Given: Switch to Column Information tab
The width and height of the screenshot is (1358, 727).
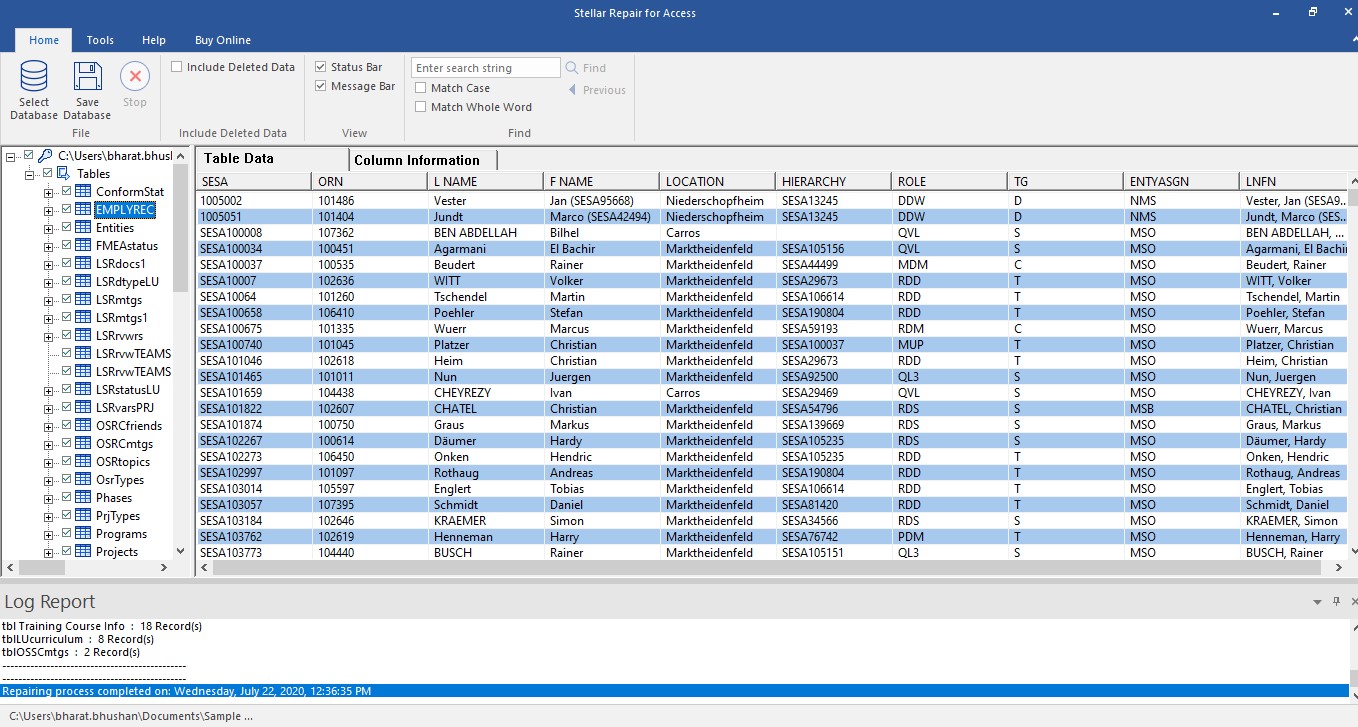Looking at the screenshot, I should point(422,160).
